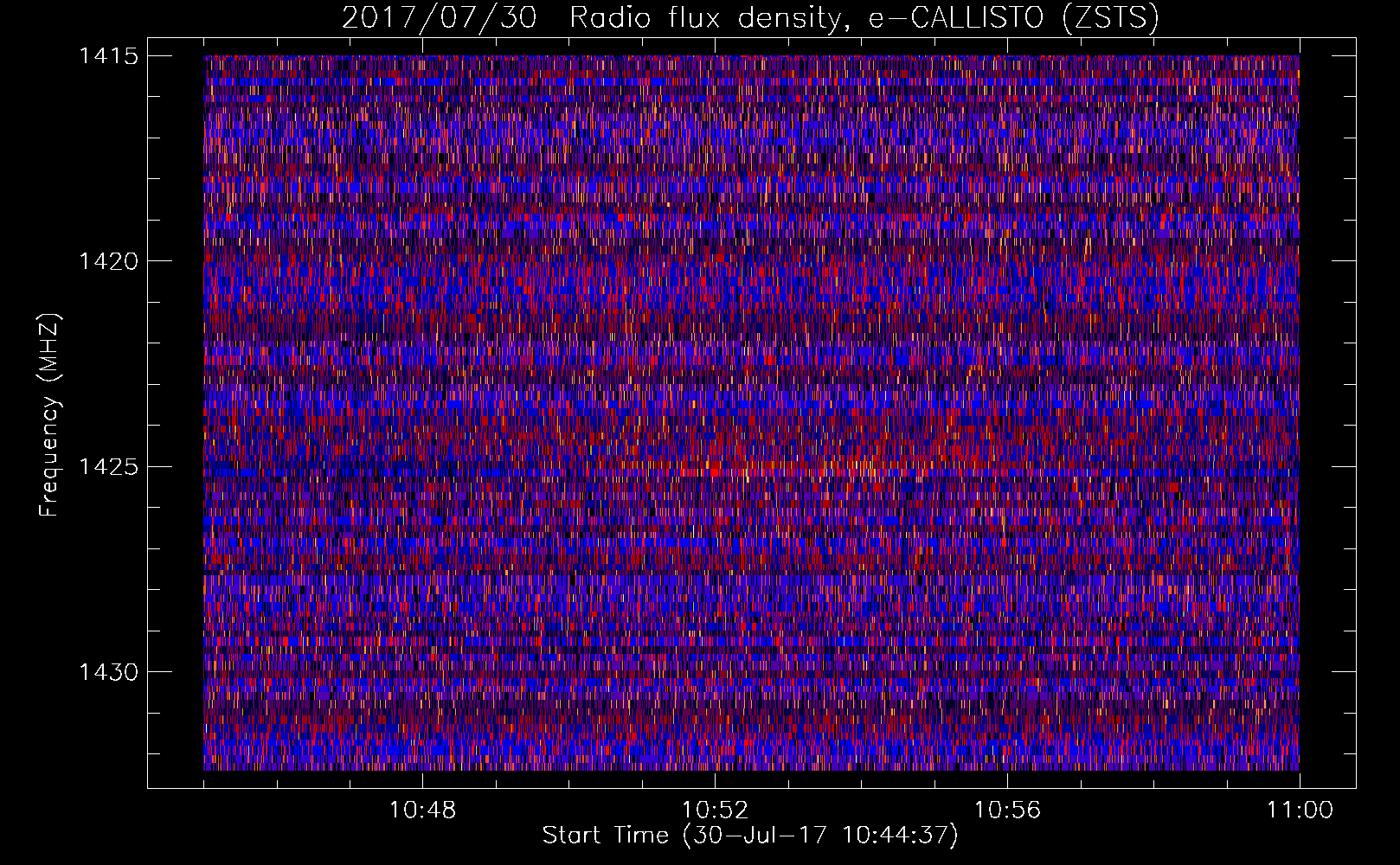The height and width of the screenshot is (865, 1400).
Task: Select the Frequency (MHZ) axis label
Action: (x=50, y=415)
